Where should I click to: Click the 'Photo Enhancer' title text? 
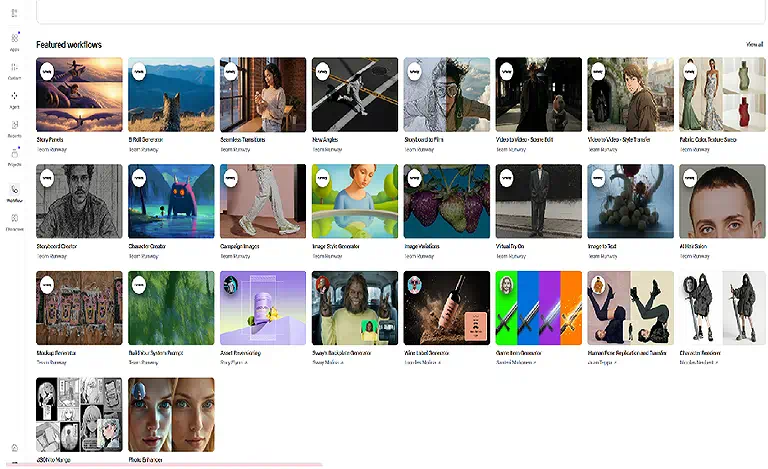[145, 460]
